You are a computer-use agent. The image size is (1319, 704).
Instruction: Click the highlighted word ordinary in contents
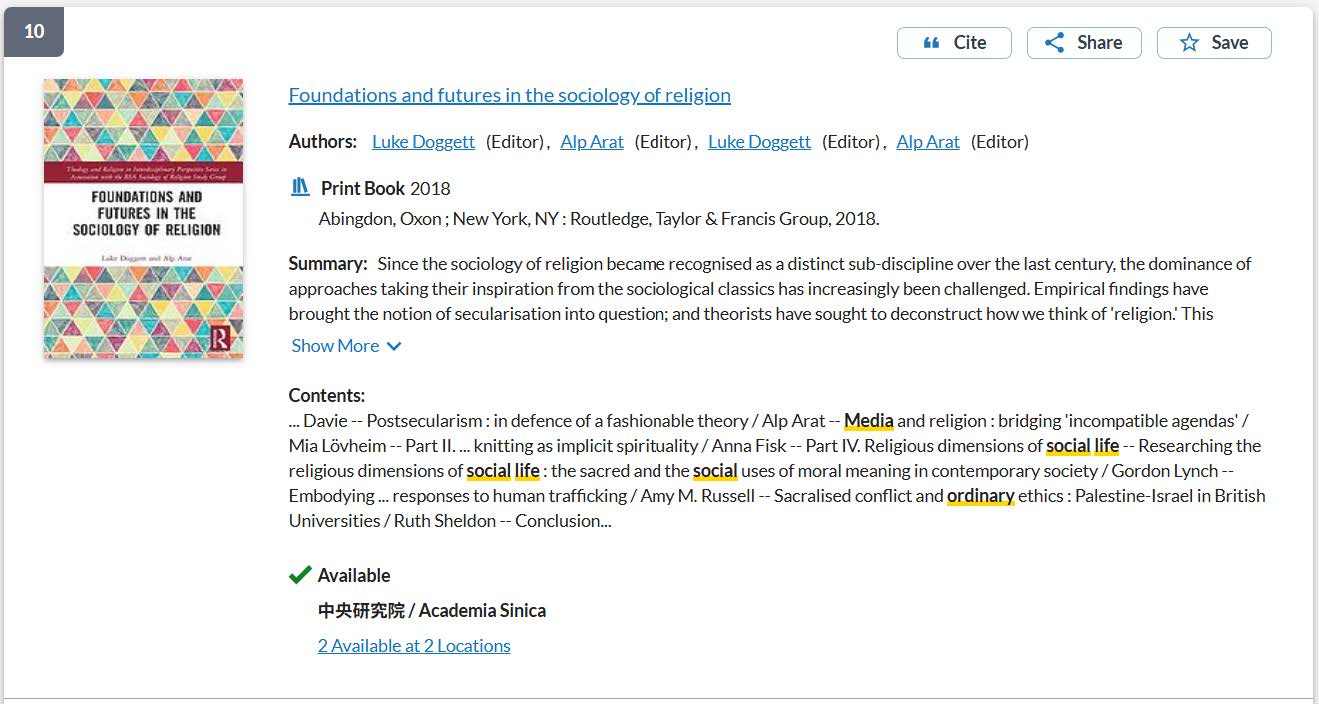point(980,496)
